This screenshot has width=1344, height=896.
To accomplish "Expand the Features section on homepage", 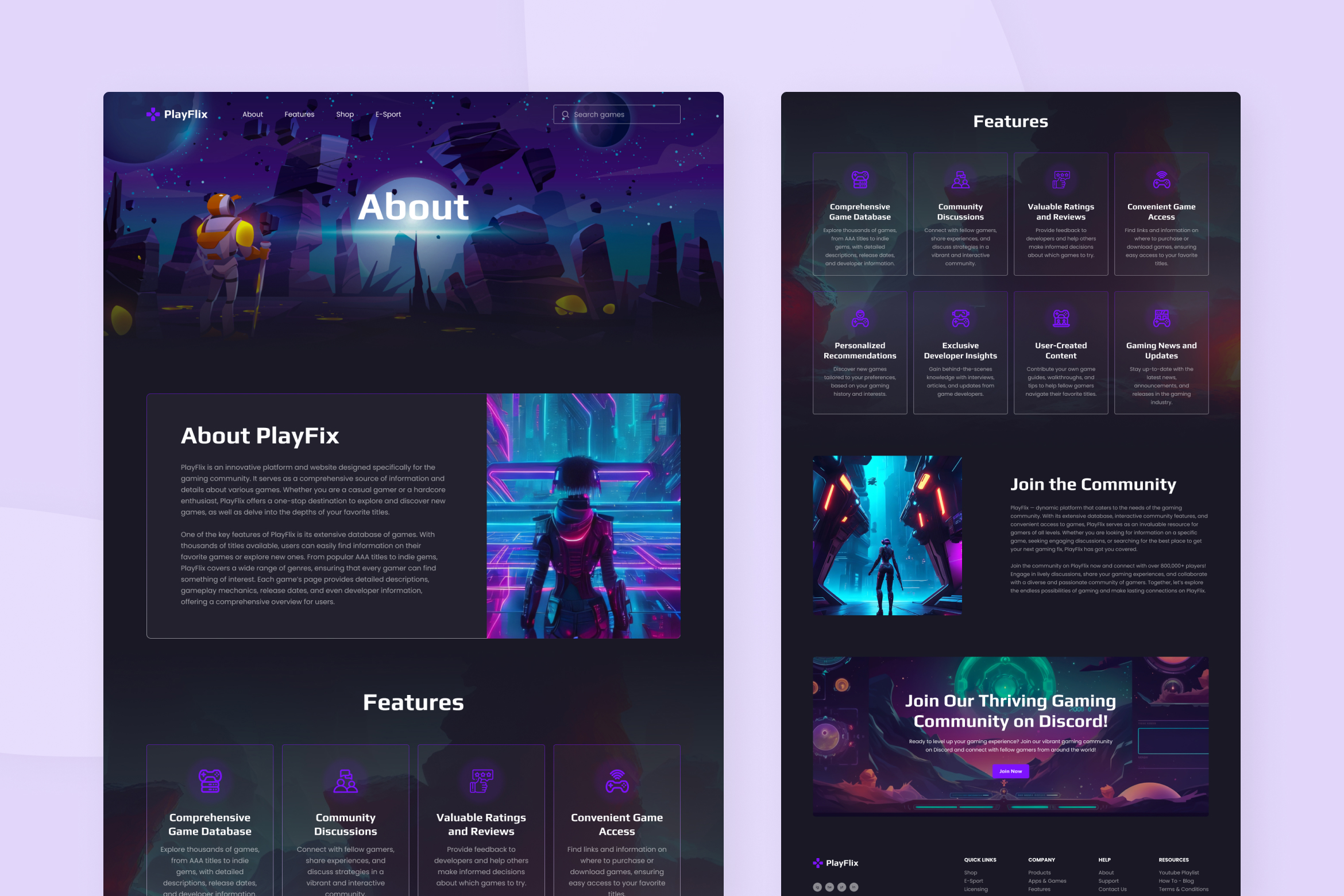I will [x=300, y=114].
